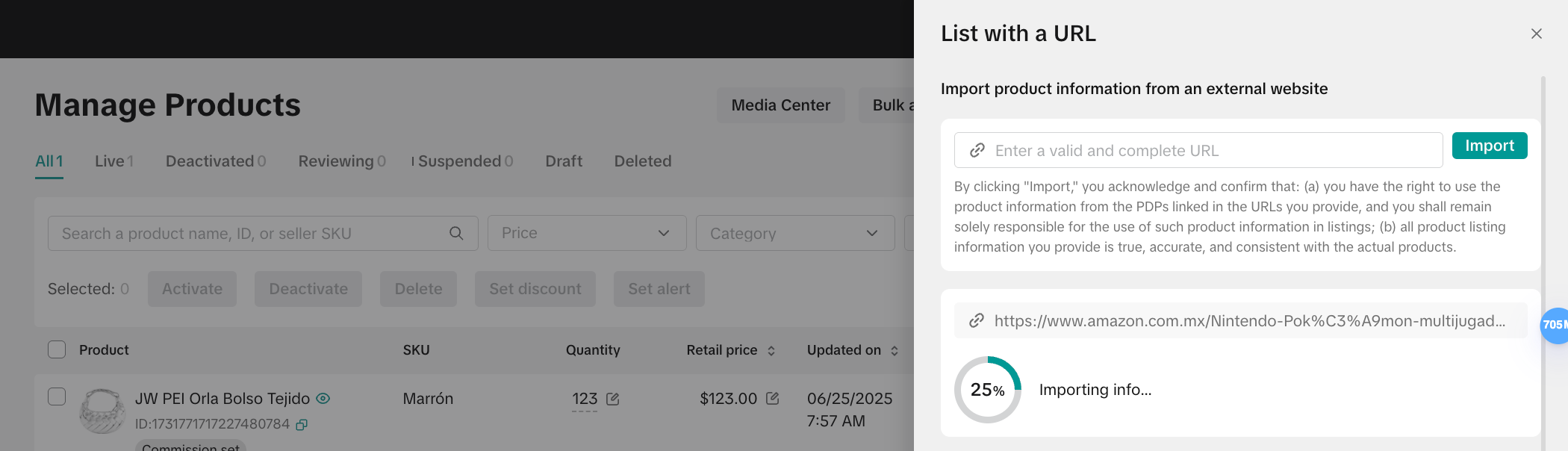Click the search magnifier icon

click(x=456, y=234)
